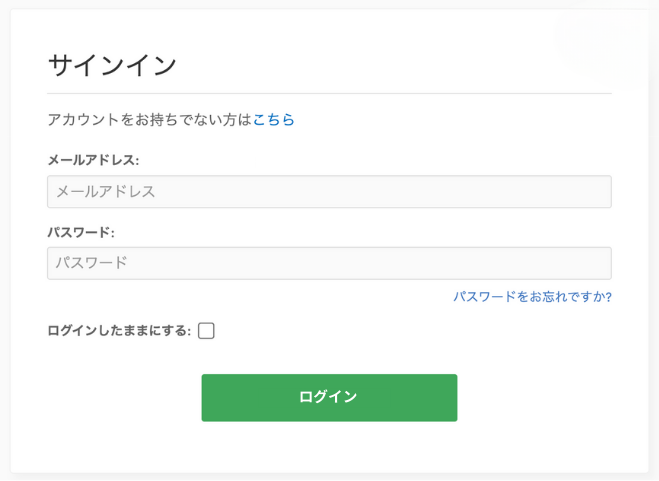Click the メールアドレス placeholder text
Viewport: 659px width, 481px height.
click(x=106, y=192)
